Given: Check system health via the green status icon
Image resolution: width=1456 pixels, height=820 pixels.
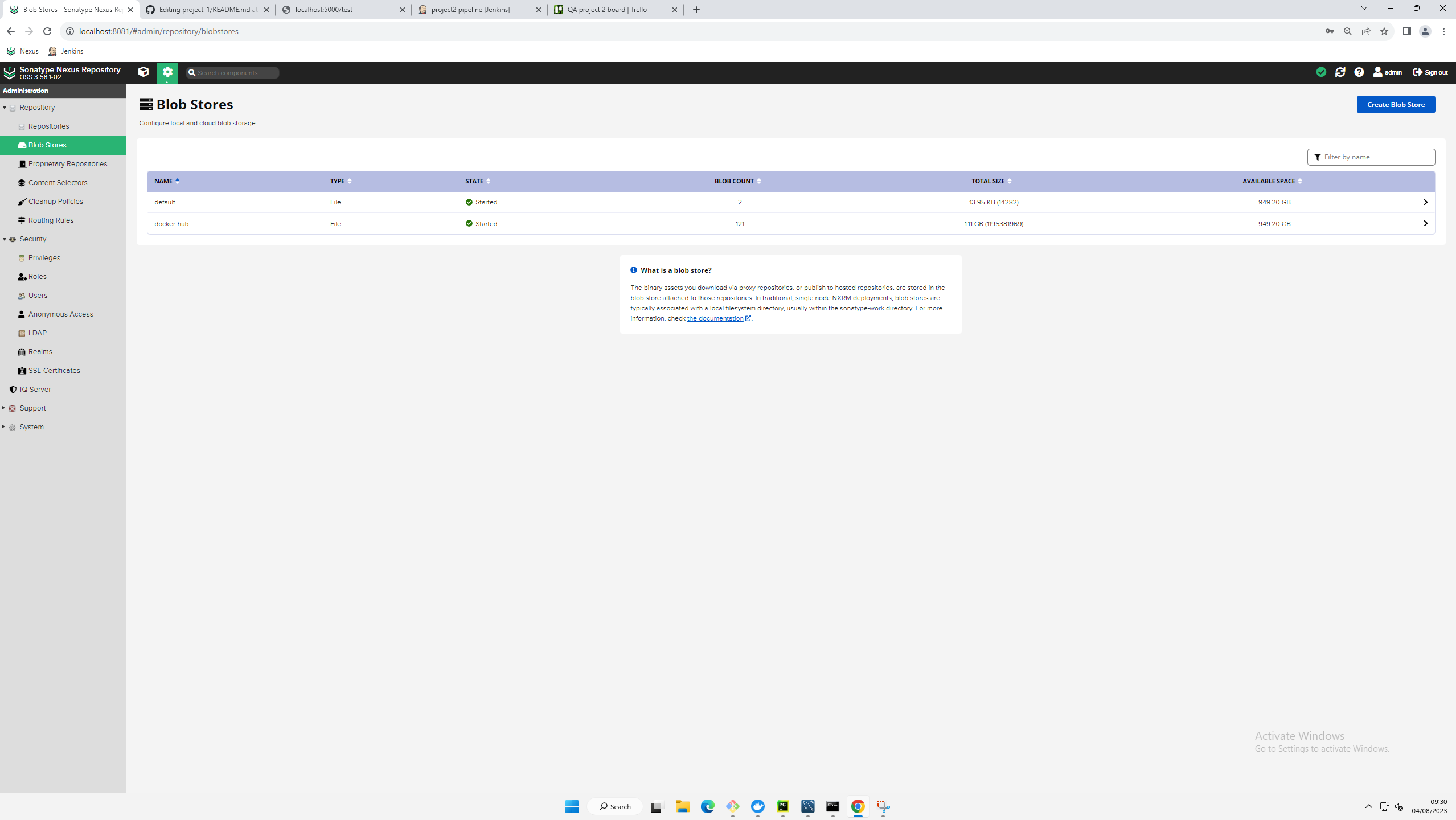Looking at the screenshot, I should 1320,72.
